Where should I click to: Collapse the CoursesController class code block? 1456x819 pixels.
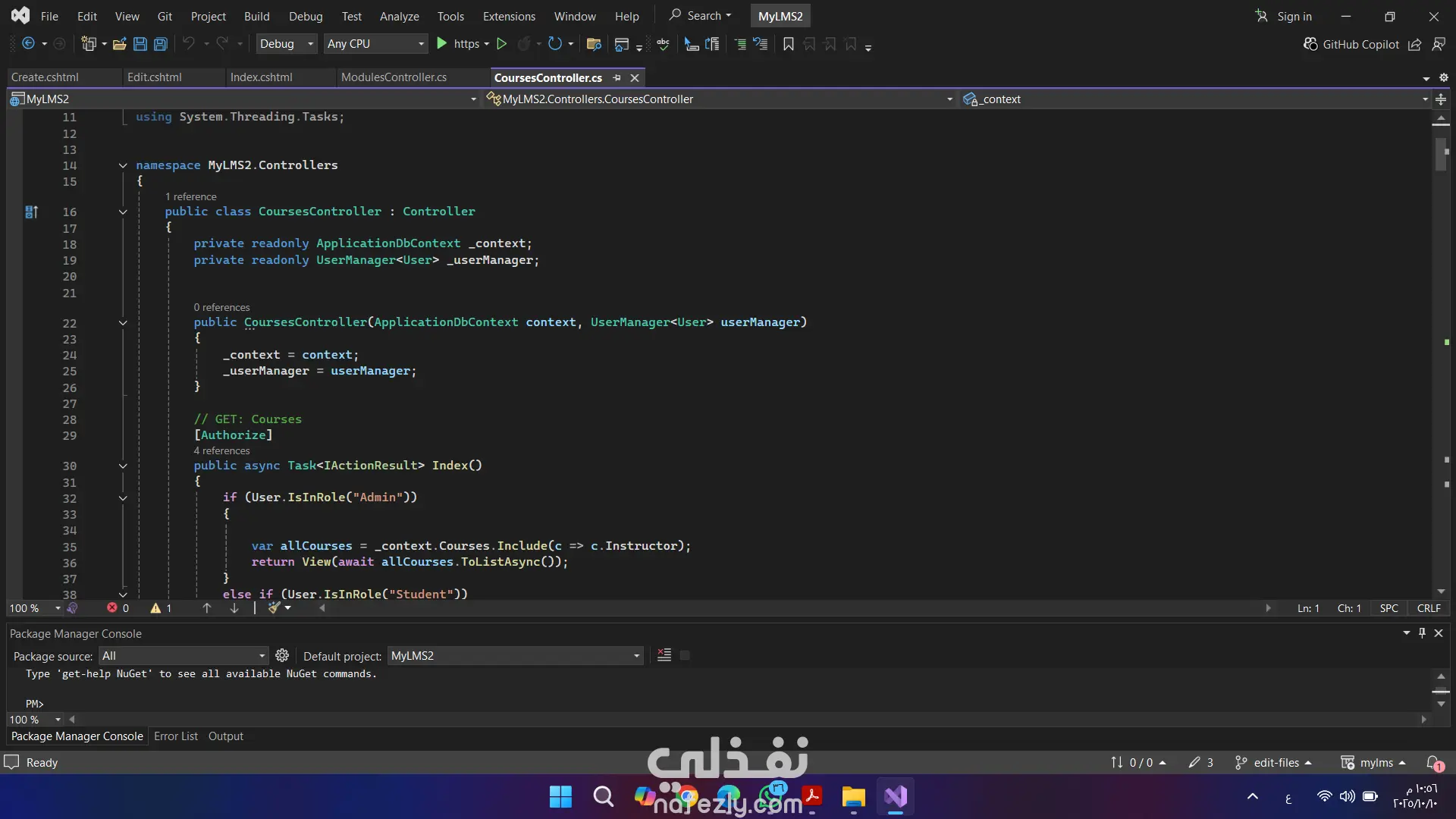coord(123,212)
